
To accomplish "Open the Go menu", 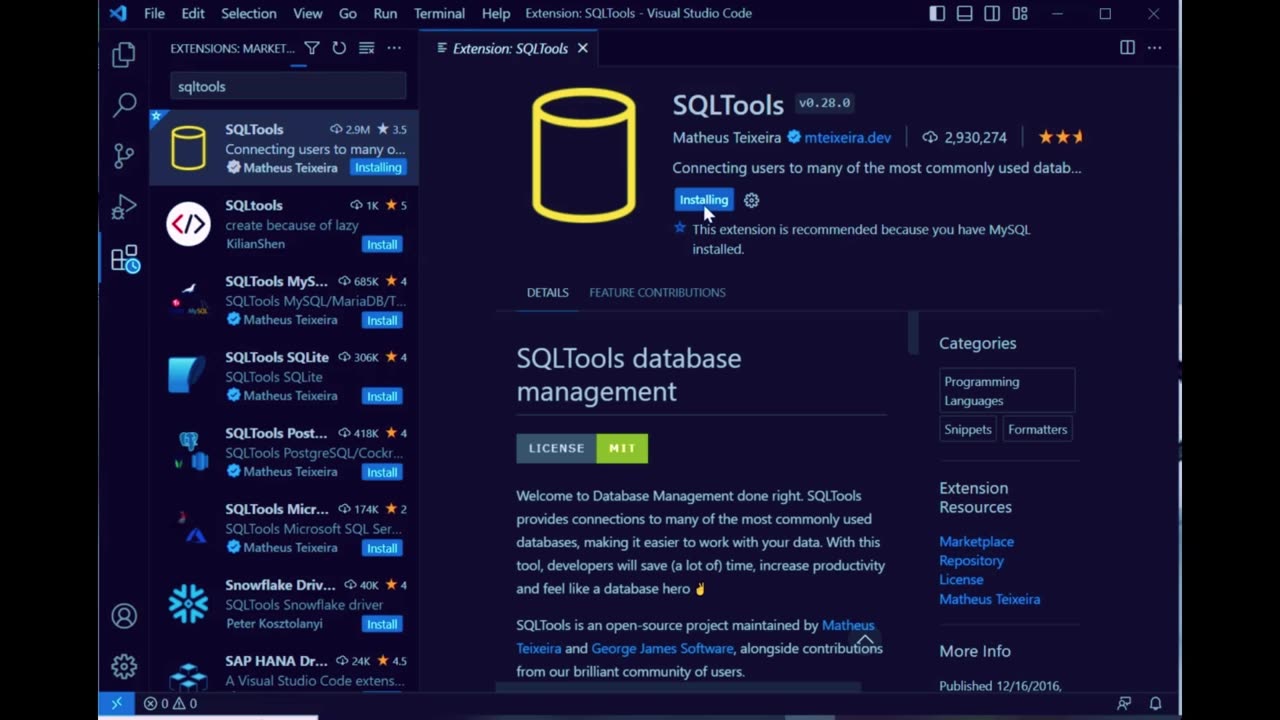I will (347, 13).
